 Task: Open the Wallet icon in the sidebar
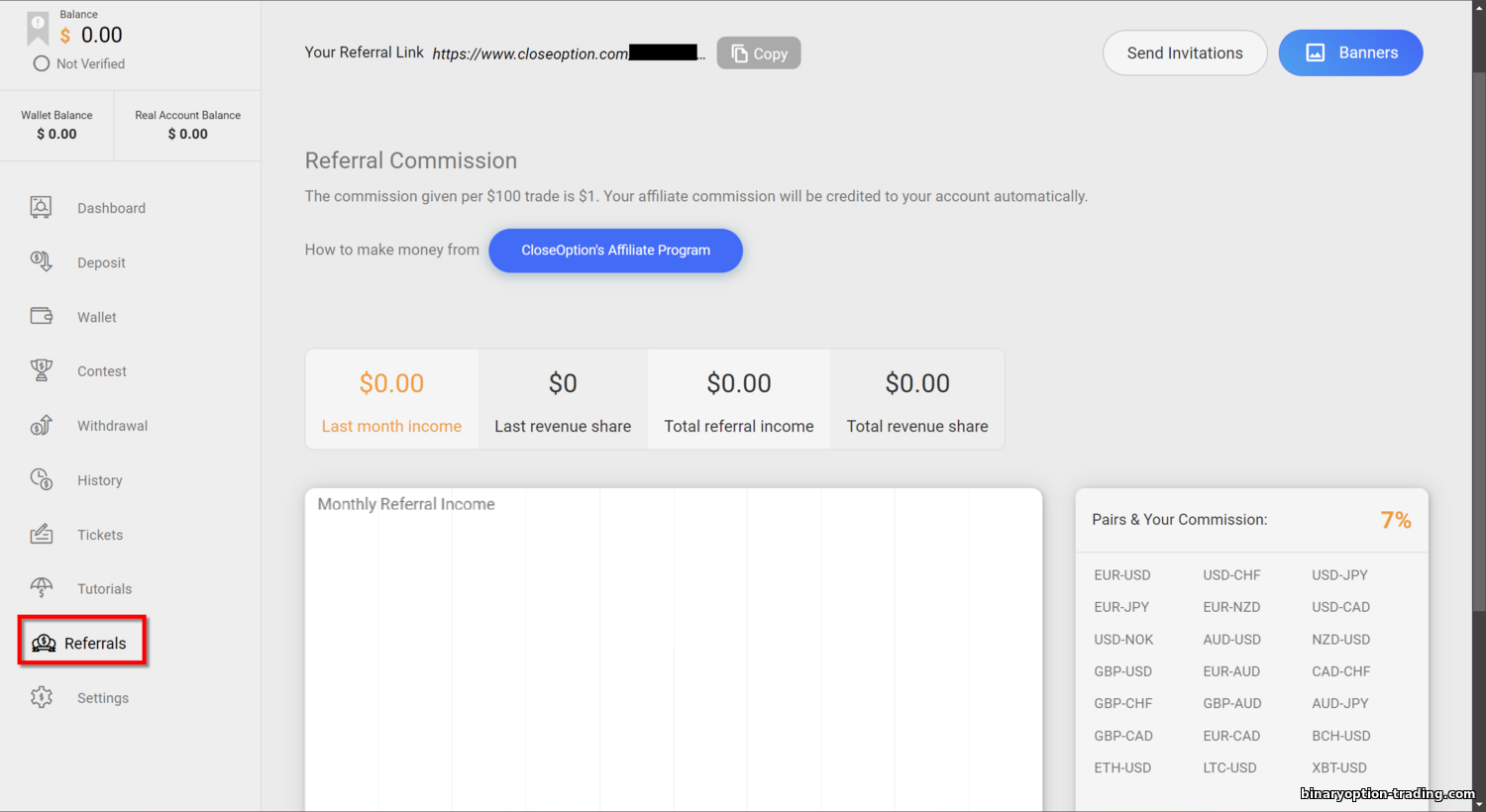point(41,316)
